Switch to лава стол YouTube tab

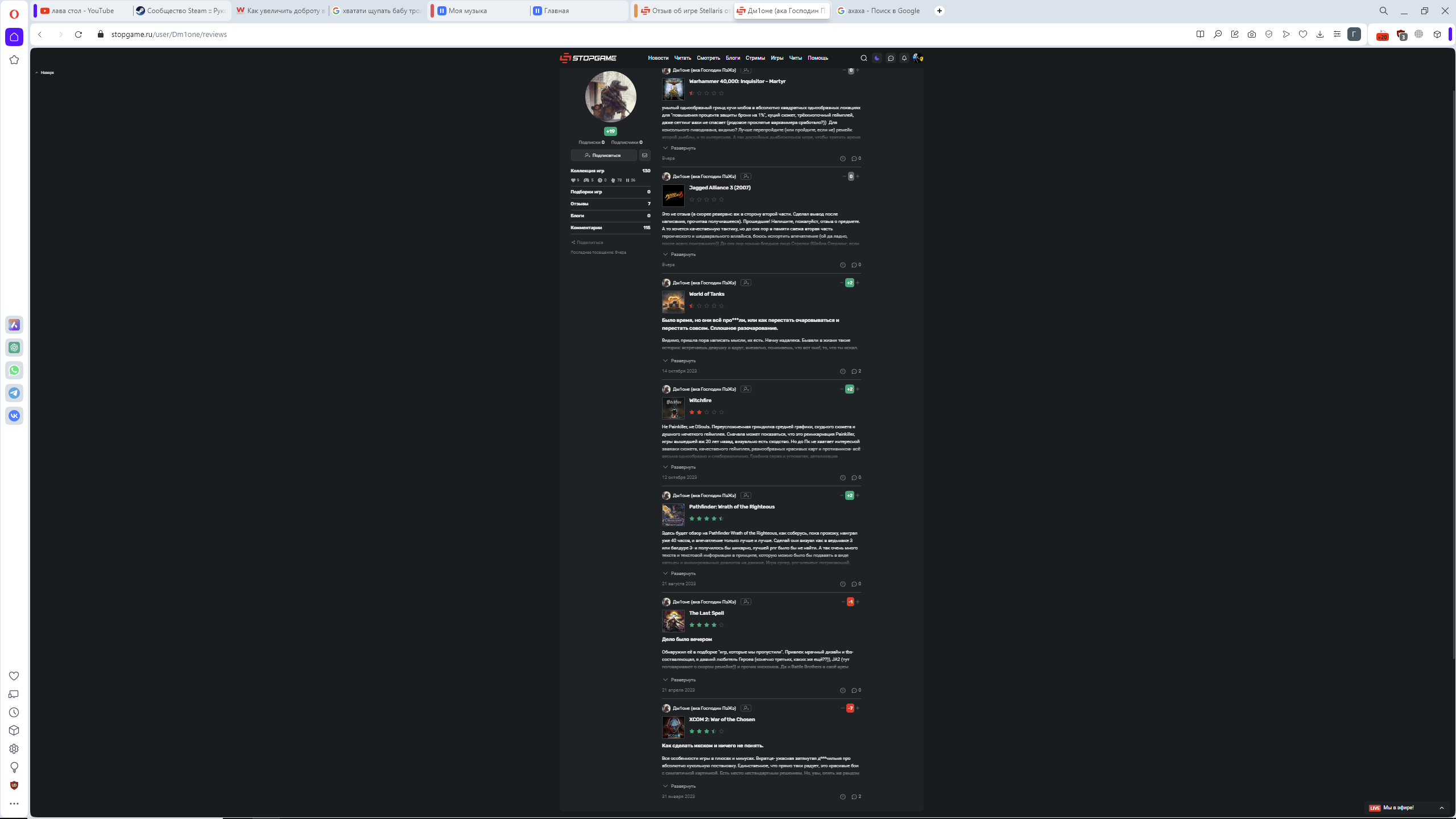(82, 11)
